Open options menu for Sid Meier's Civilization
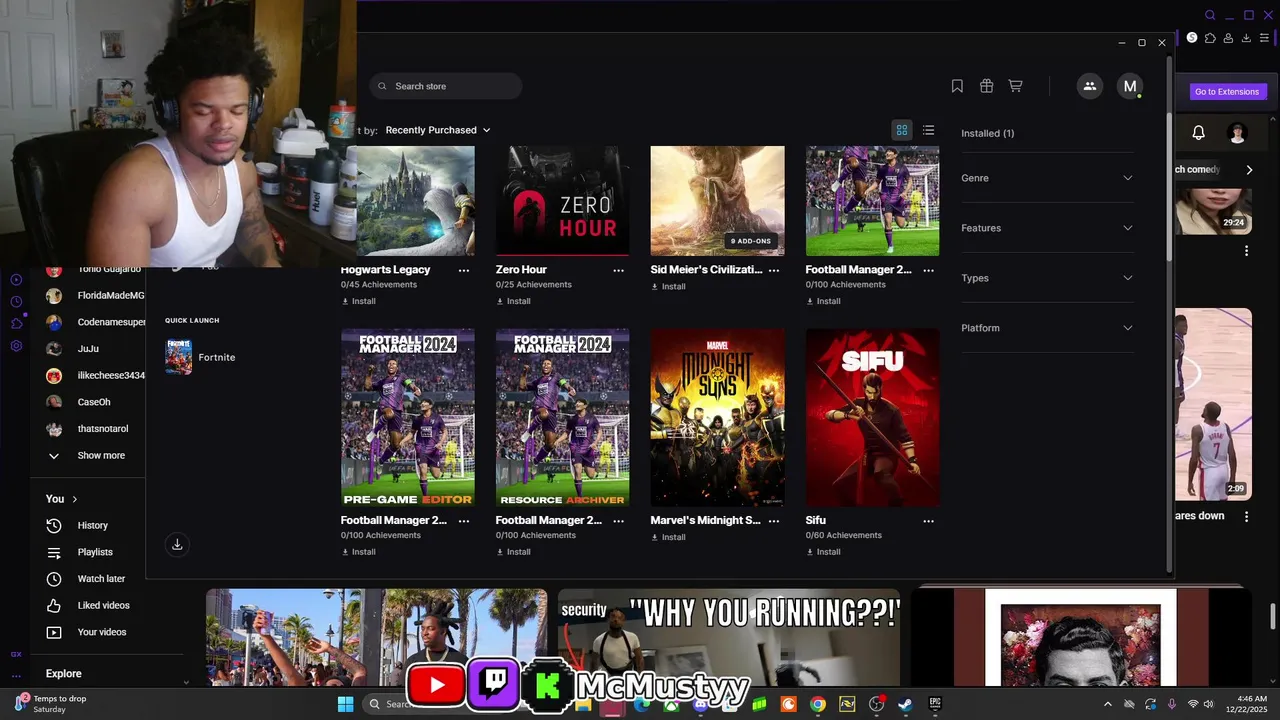 (x=774, y=270)
